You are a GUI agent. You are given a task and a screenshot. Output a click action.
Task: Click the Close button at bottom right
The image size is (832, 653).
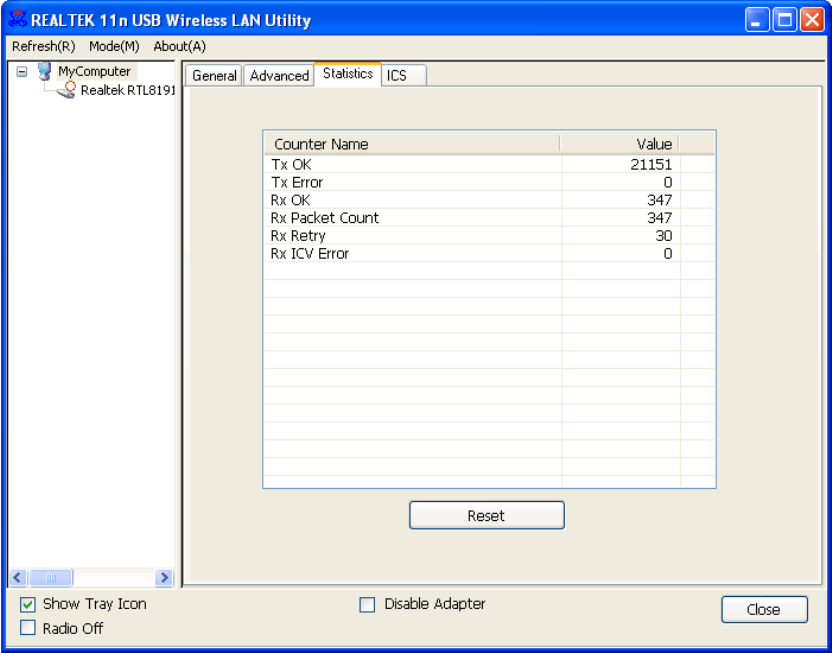[764, 610]
